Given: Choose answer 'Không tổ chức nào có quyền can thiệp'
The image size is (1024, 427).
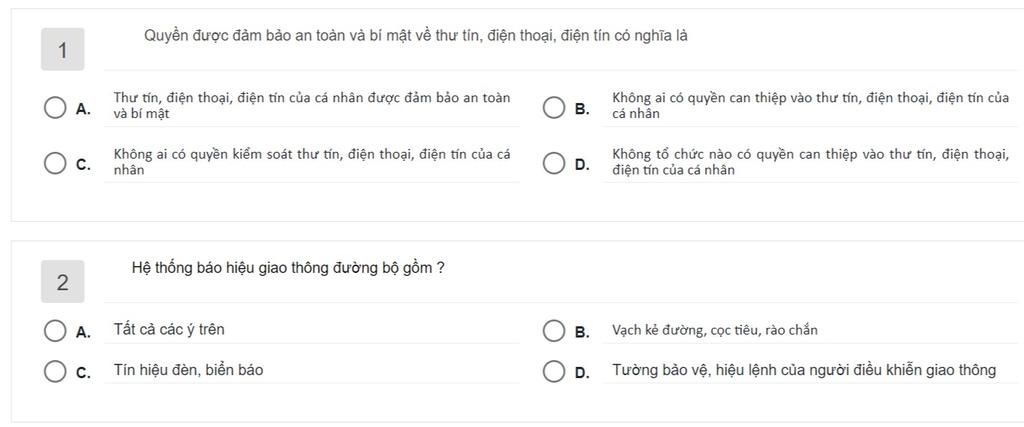Looking at the screenshot, I should pos(810,163).
